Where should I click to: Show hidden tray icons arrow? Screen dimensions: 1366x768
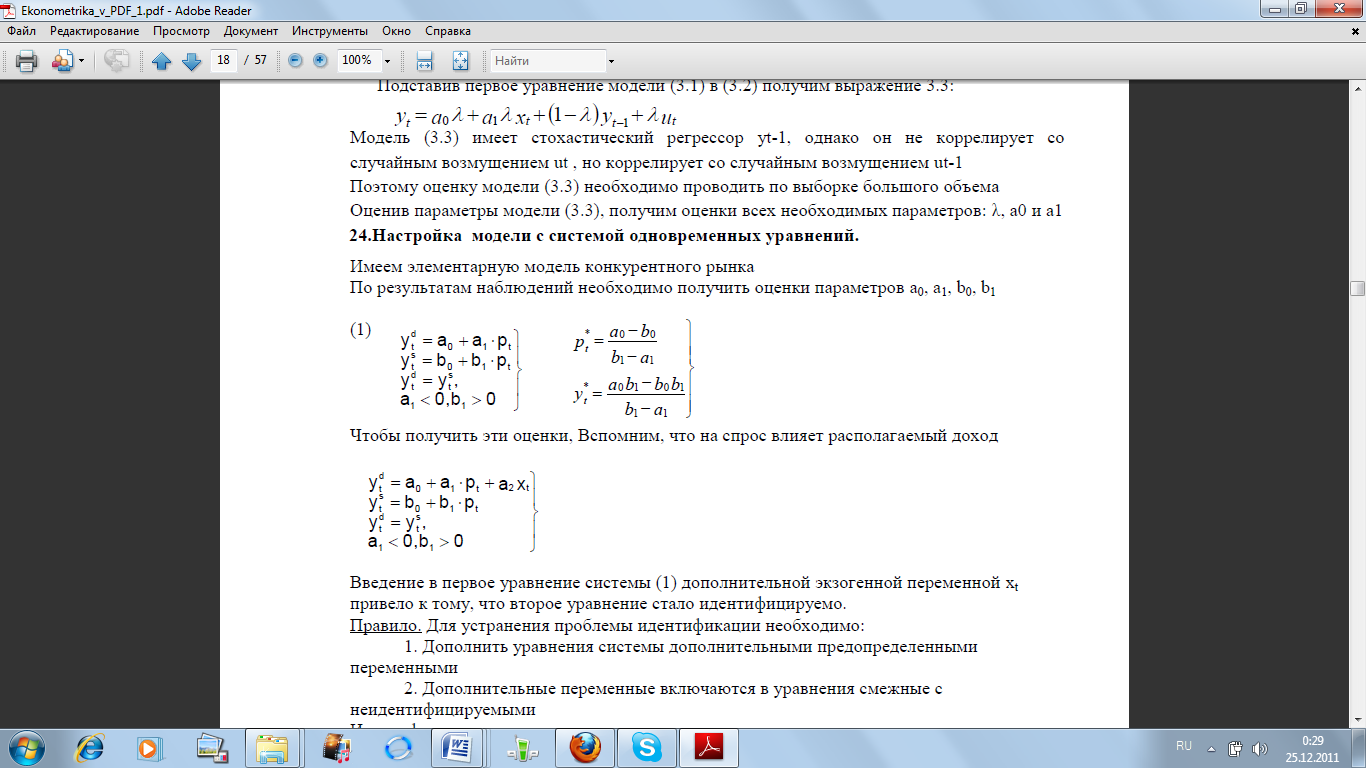click(x=1213, y=748)
